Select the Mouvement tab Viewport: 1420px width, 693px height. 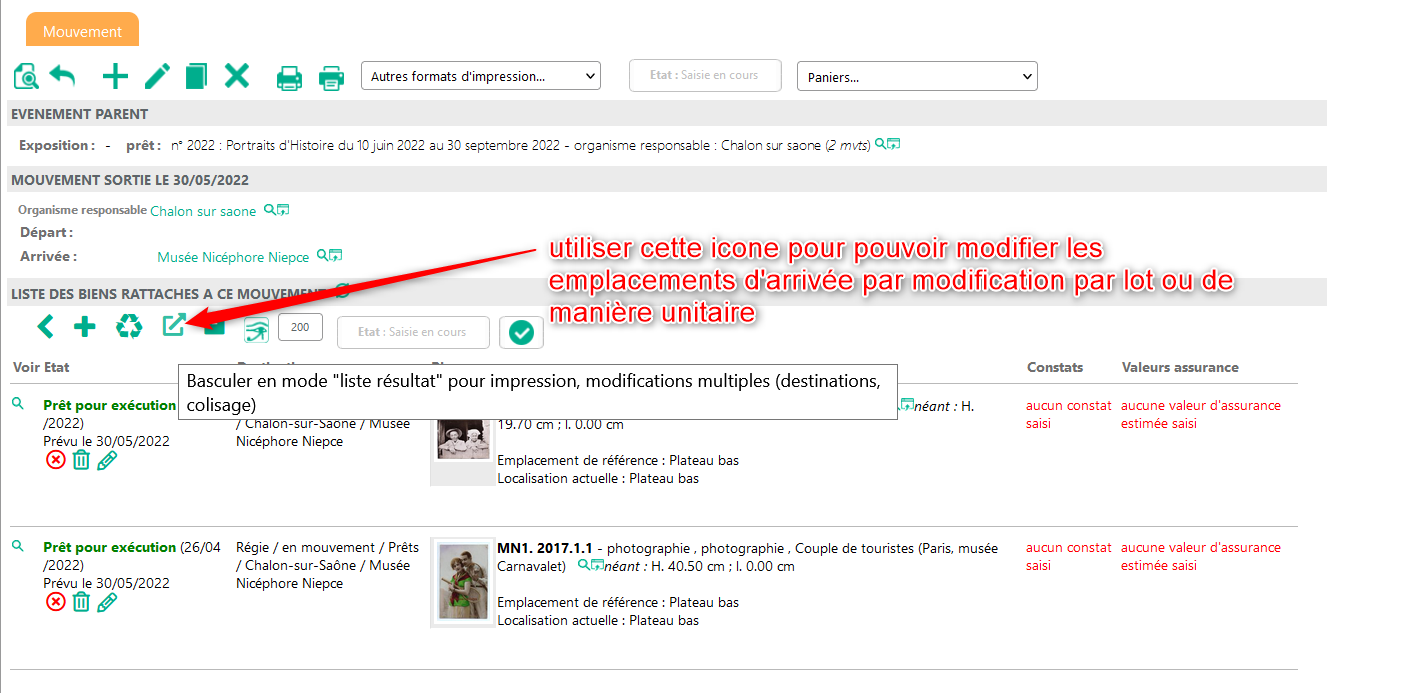pyautogui.click(x=82, y=31)
